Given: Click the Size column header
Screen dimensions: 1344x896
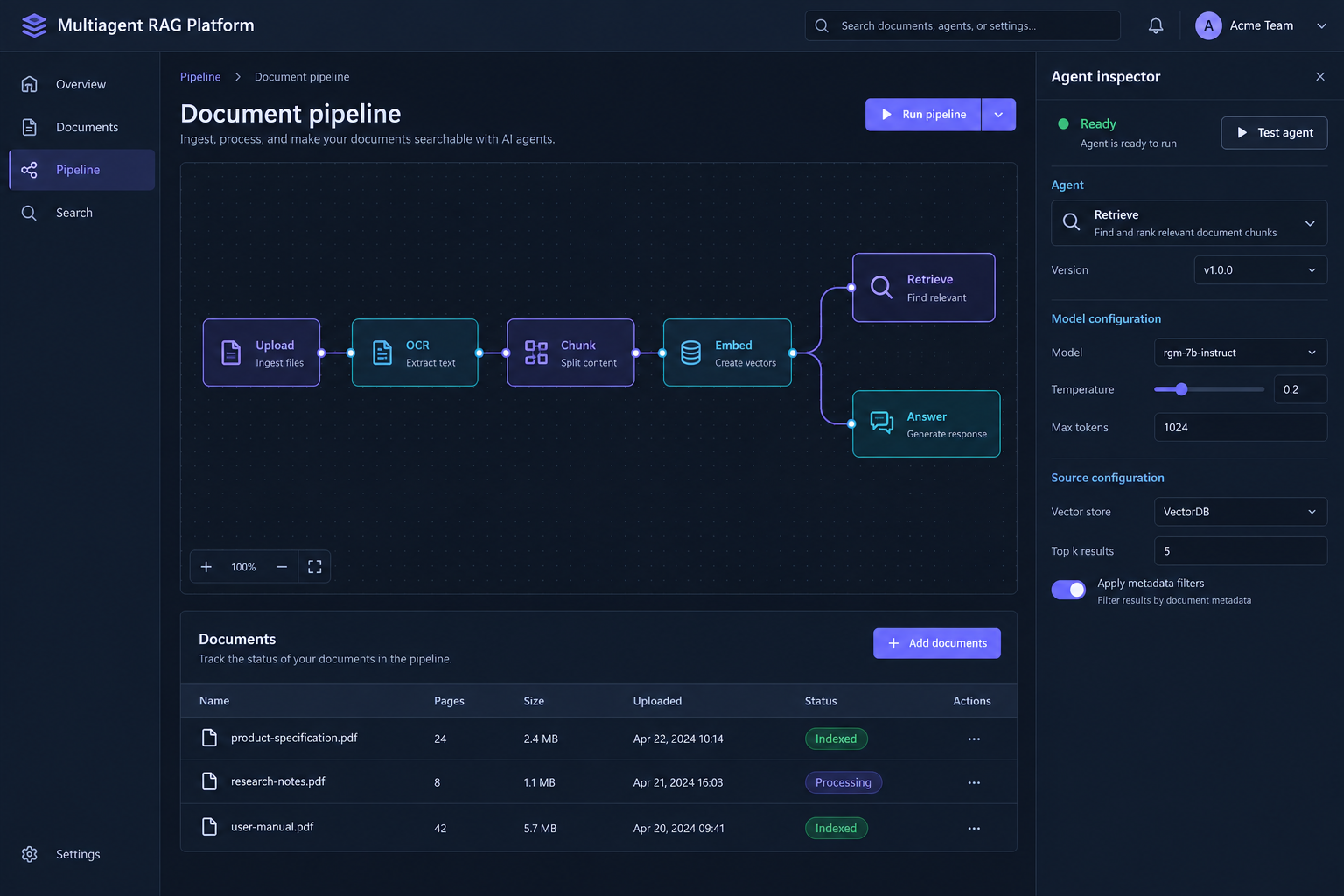Looking at the screenshot, I should [534, 701].
